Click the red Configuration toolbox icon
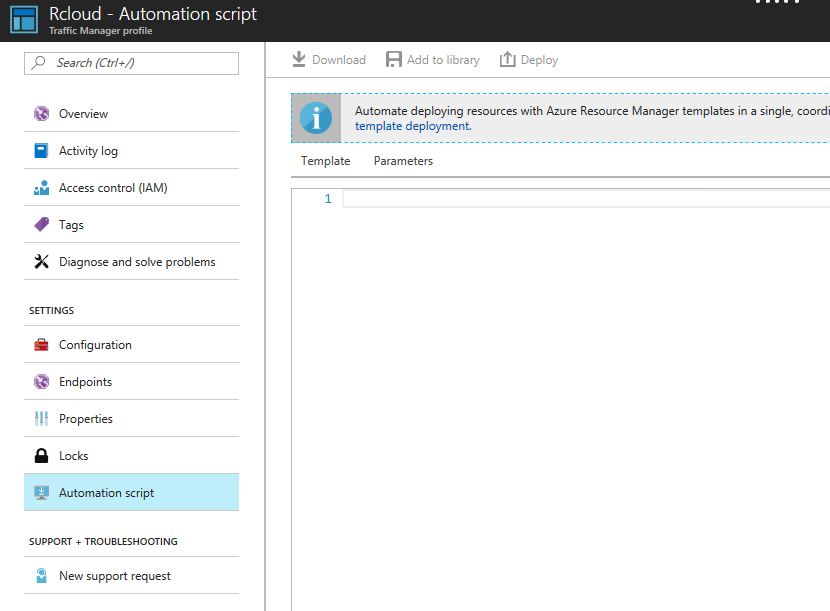The height and width of the screenshot is (611, 830). 41,345
